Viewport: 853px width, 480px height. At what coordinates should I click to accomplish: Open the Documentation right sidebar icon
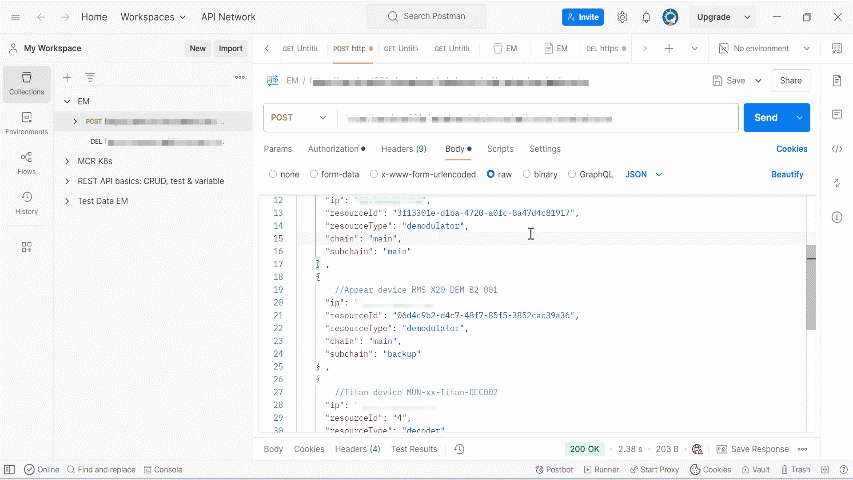pos(837,81)
